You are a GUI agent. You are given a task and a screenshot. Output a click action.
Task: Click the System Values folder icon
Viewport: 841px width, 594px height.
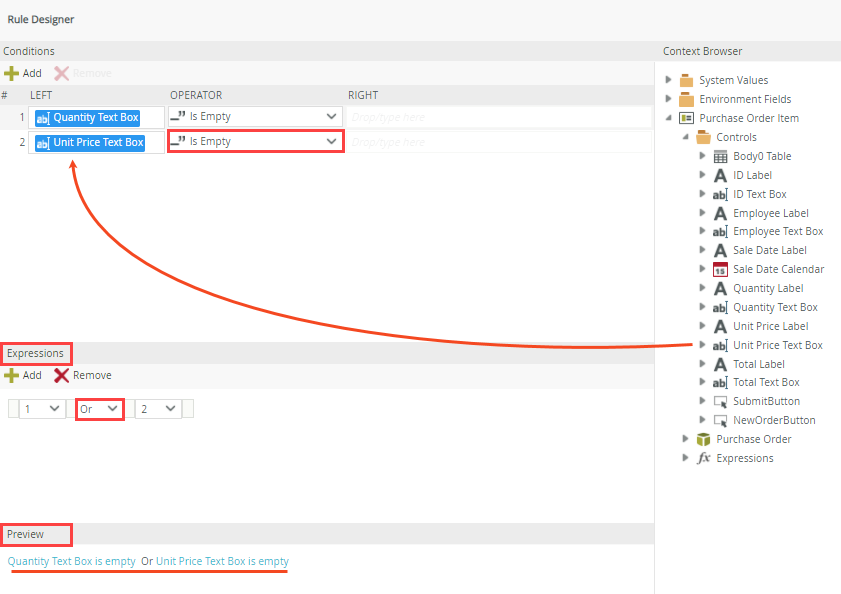click(x=686, y=80)
